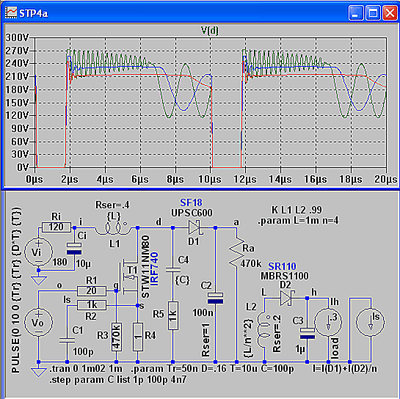Click the 300V vertical axis label

tap(17, 38)
